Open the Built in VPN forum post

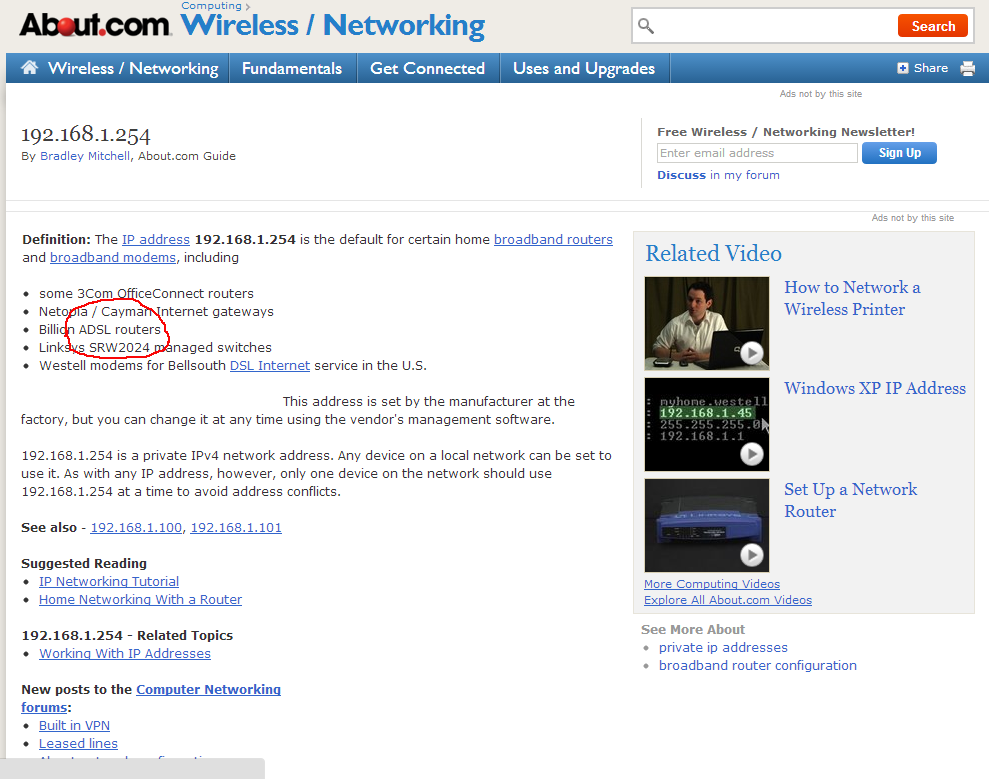[74, 725]
